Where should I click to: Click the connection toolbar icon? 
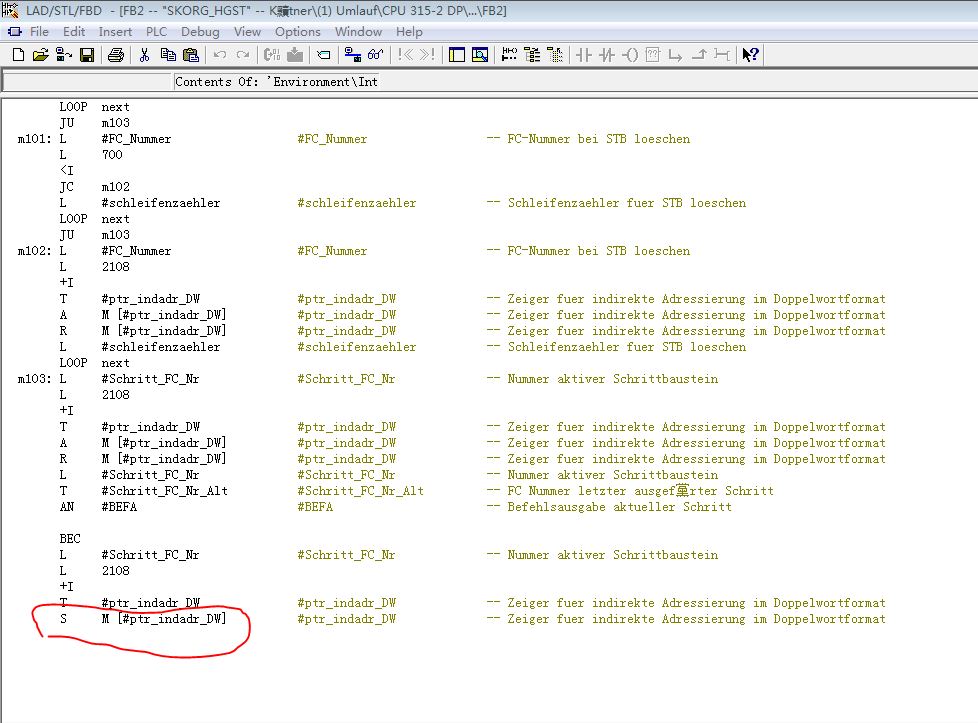pos(722,55)
